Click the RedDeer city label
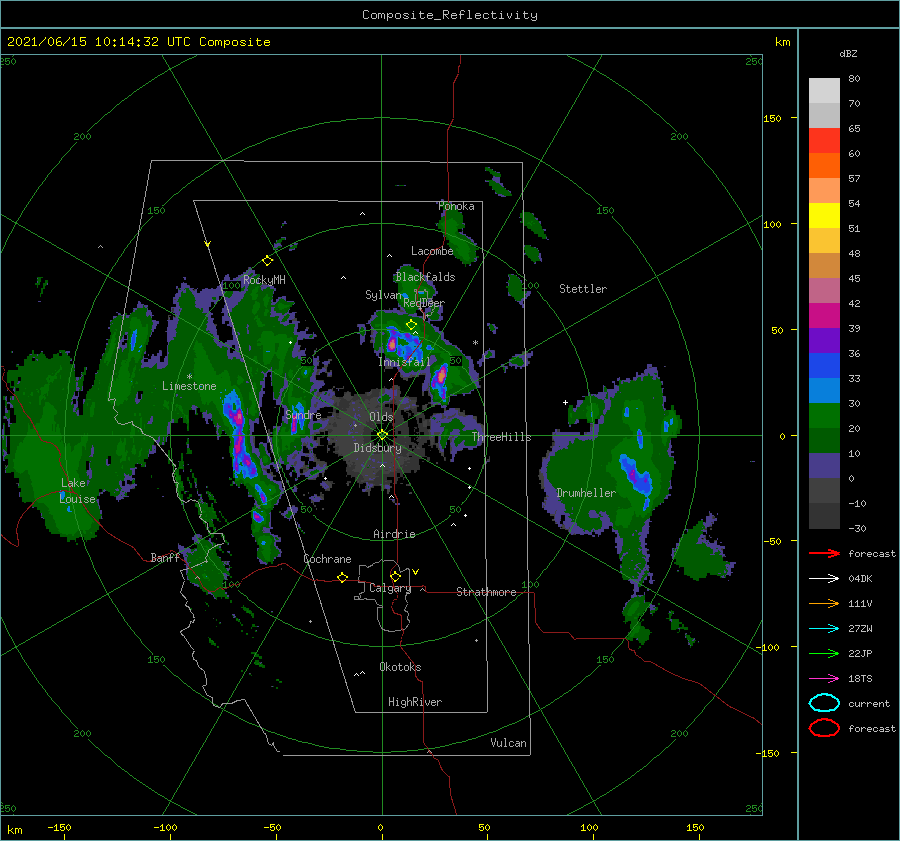The image size is (900, 841). pos(424,303)
